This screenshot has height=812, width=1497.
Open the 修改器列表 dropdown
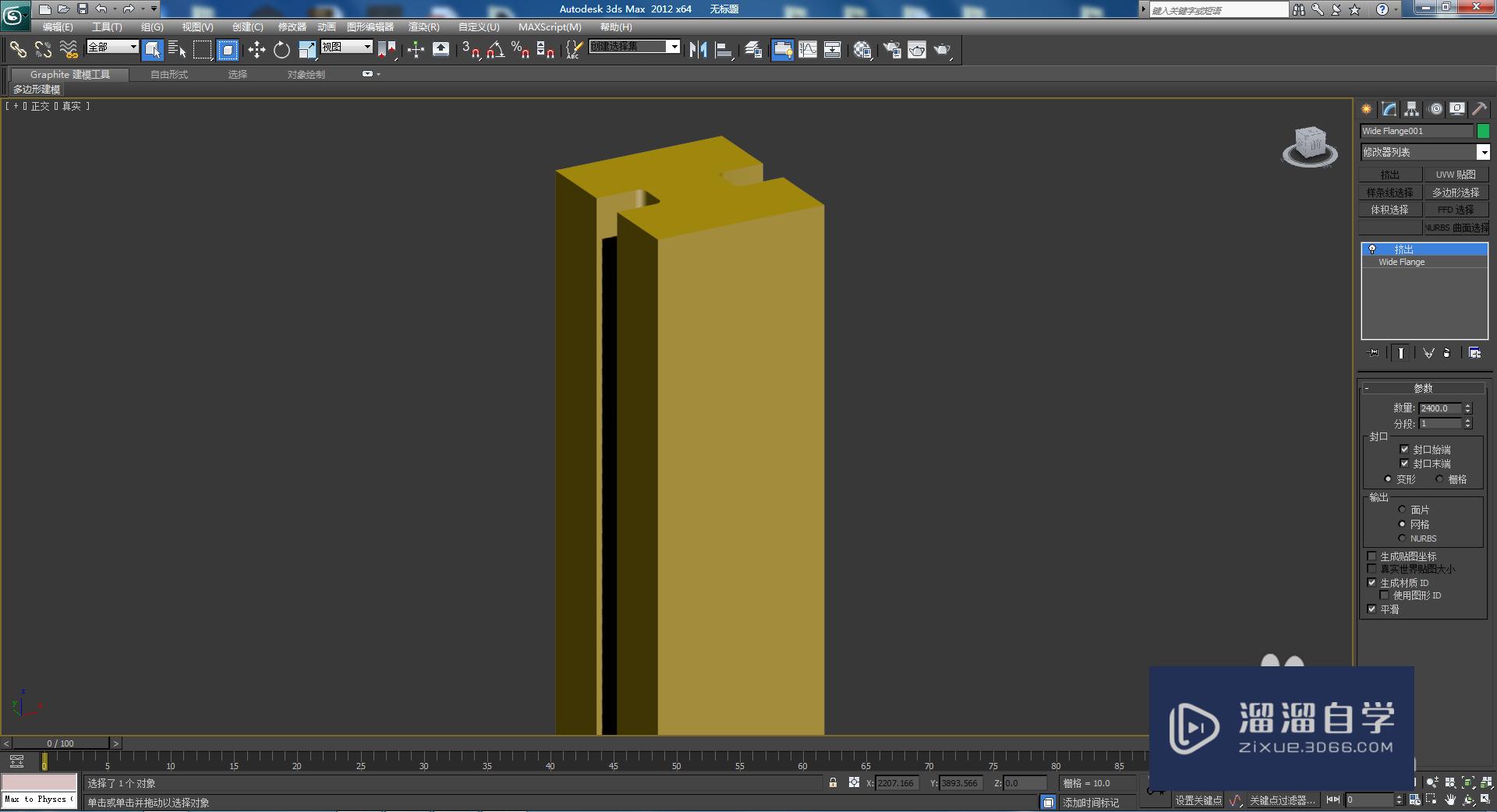(x=1483, y=152)
